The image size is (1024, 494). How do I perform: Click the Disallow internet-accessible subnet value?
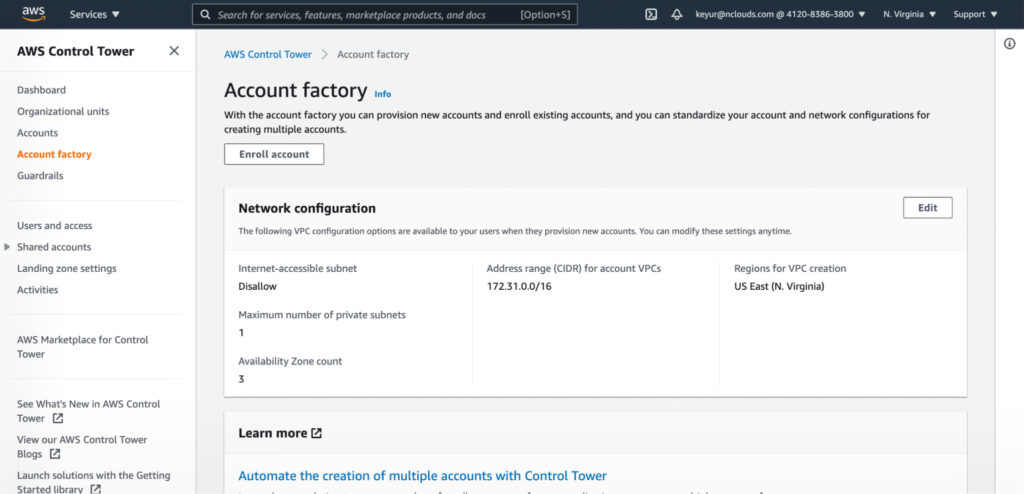click(x=257, y=286)
